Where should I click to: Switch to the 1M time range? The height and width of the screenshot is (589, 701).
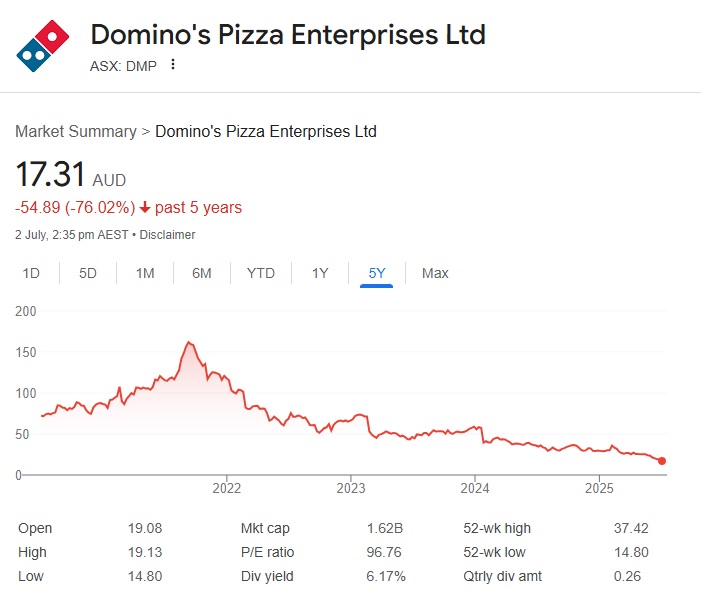(x=145, y=273)
